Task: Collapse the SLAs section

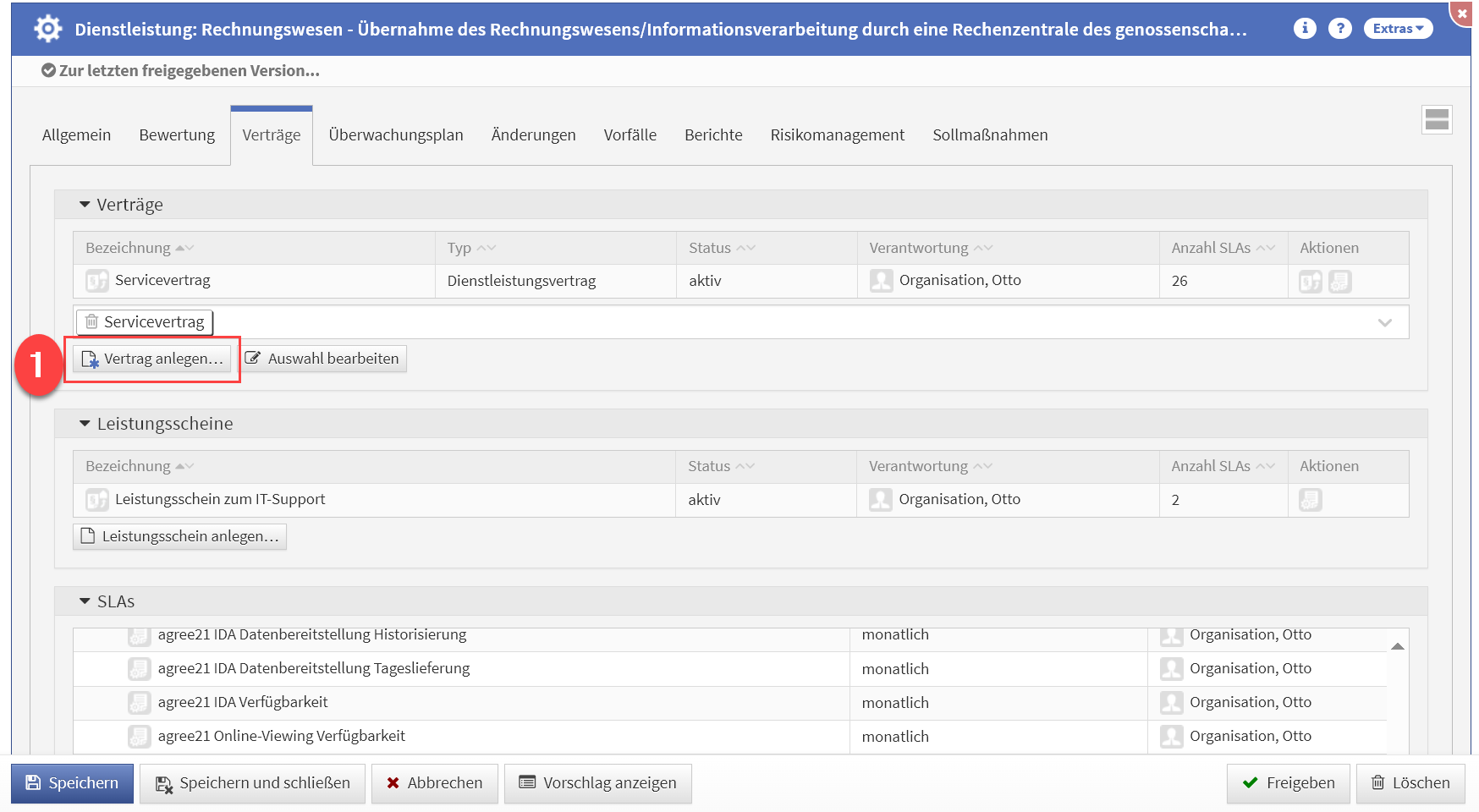Action: click(85, 601)
